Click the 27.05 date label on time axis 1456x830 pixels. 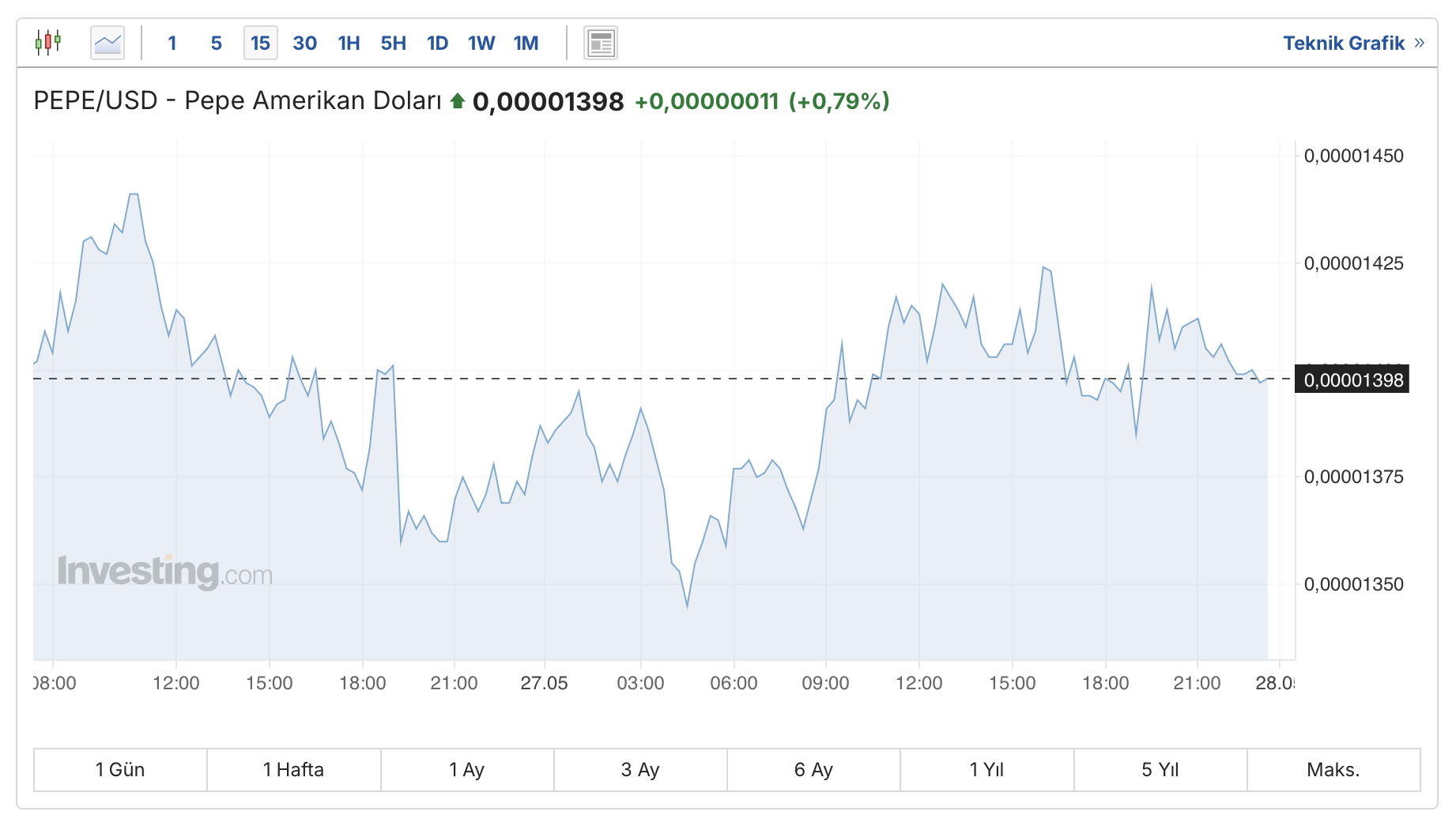pos(544,683)
